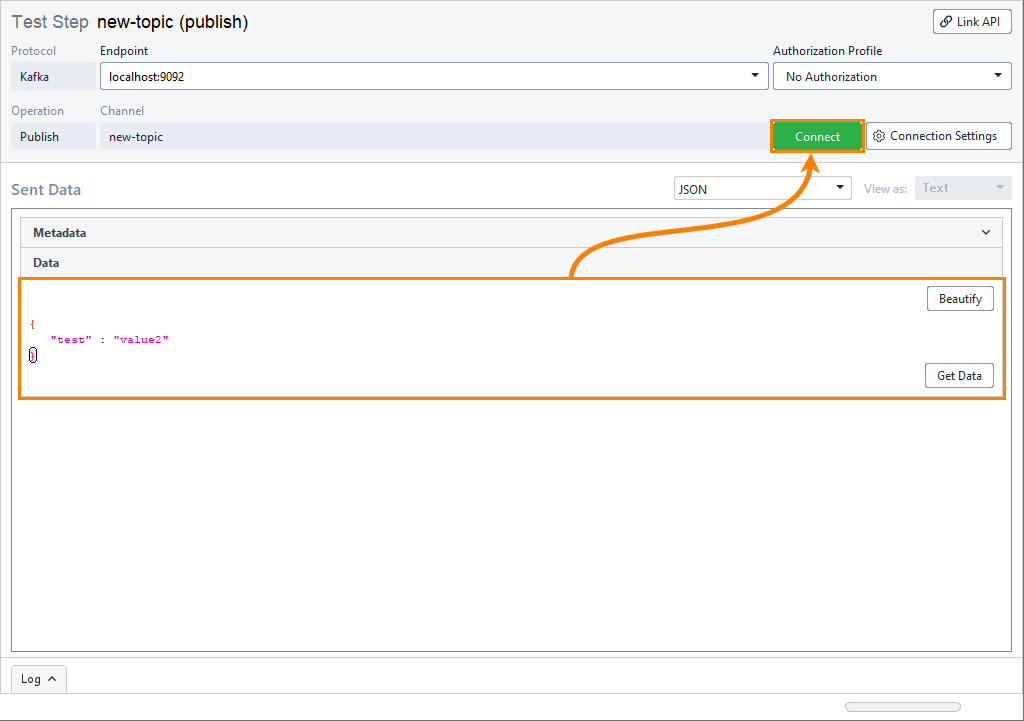This screenshot has width=1024, height=721.
Task: Click the Log panel chevron arrow
Action: coord(51,678)
